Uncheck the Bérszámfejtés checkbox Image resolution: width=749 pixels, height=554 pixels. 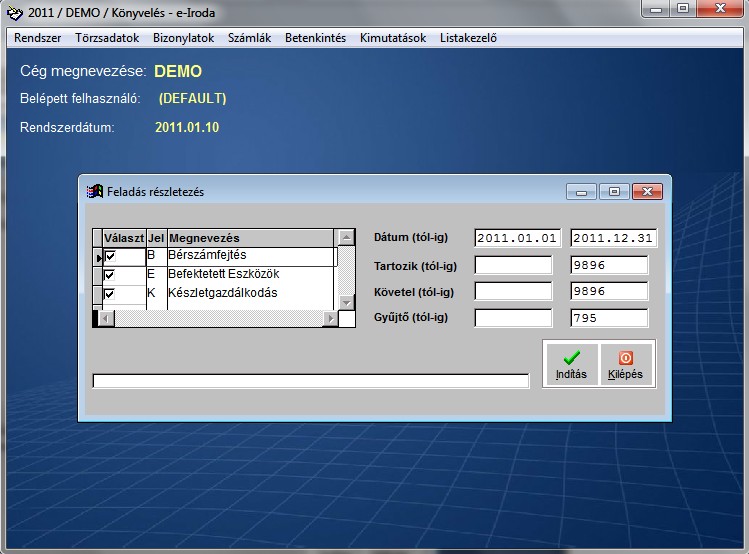109,257
